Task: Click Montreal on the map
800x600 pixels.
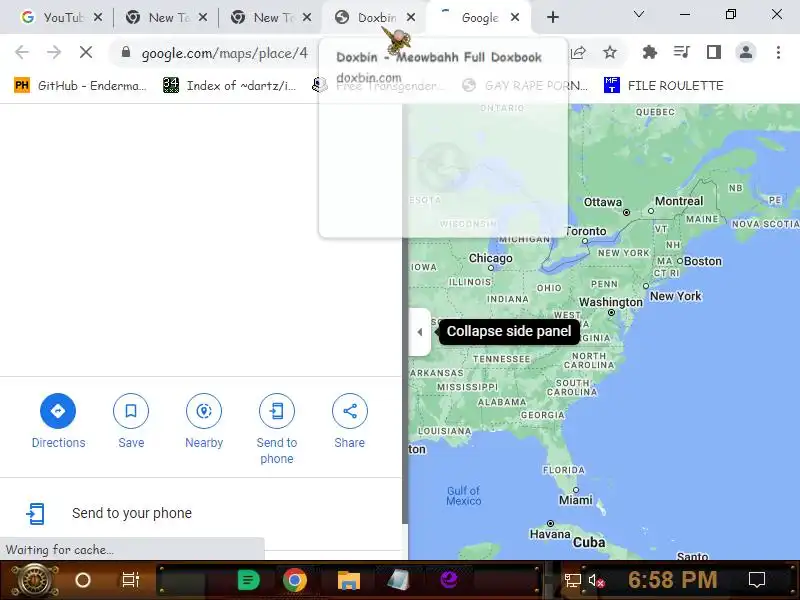Action: (x=679, y=201)
